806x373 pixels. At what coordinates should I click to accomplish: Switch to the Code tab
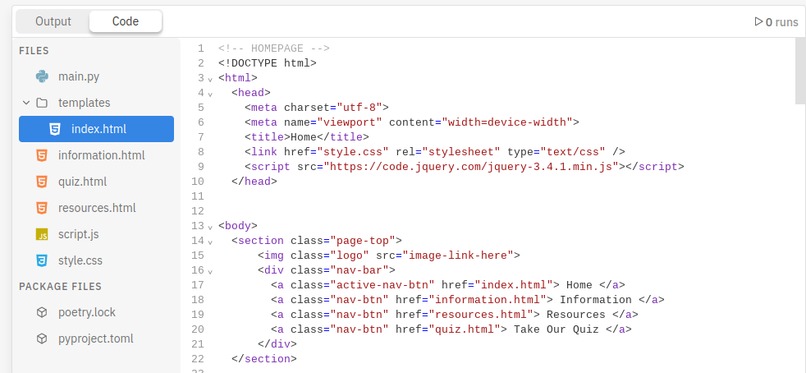click(125, 22)
